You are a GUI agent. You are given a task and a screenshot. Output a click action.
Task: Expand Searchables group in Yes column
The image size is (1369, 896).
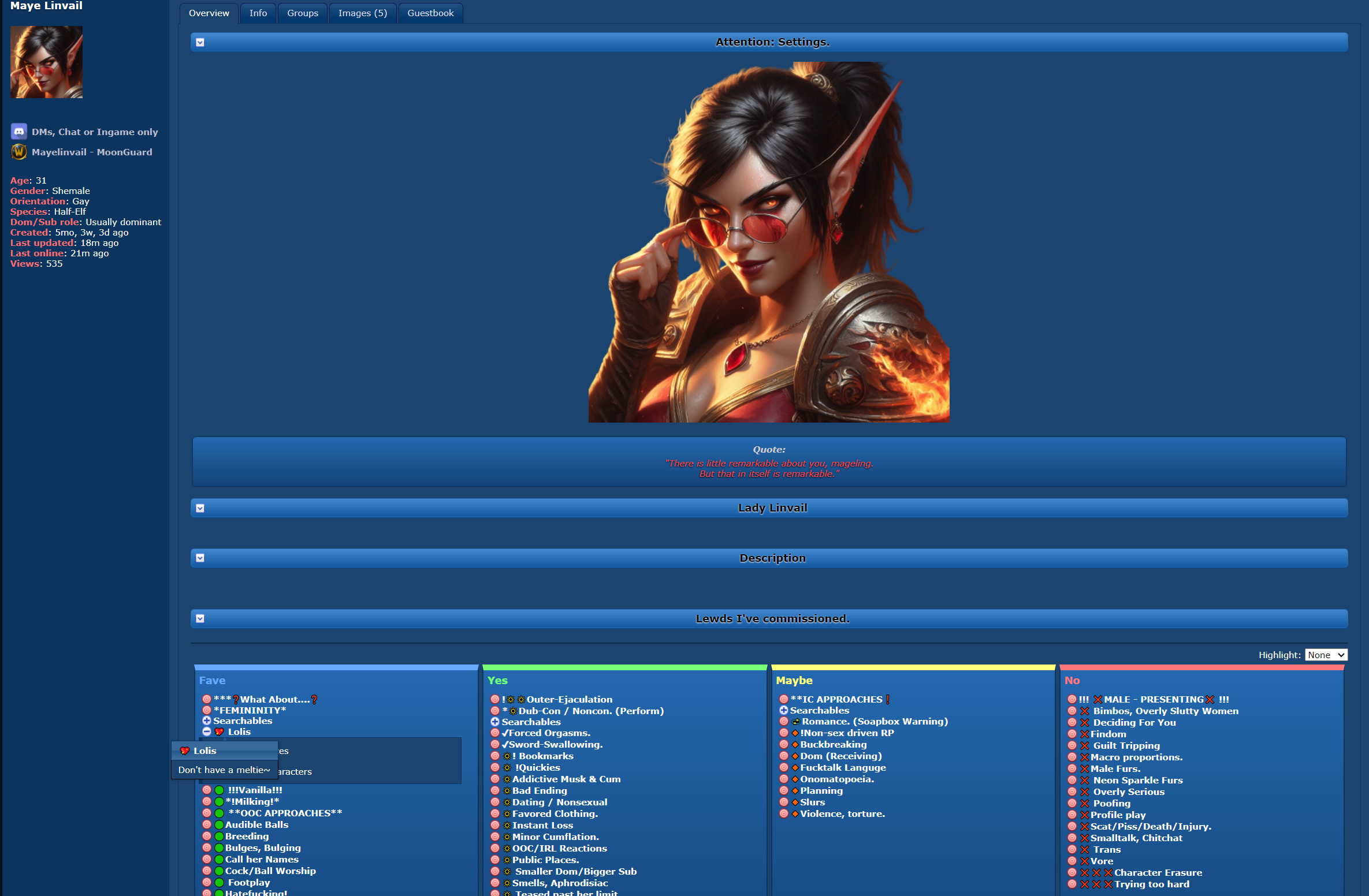tap(495, 722)
